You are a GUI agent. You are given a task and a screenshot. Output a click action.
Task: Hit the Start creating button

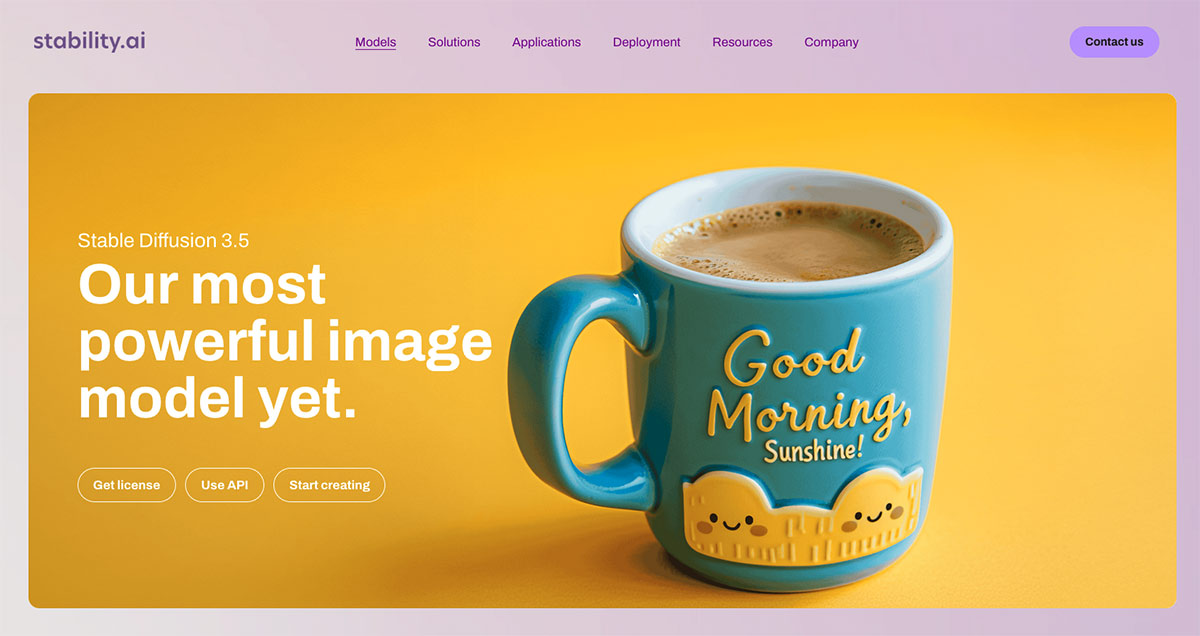[329, 485]
